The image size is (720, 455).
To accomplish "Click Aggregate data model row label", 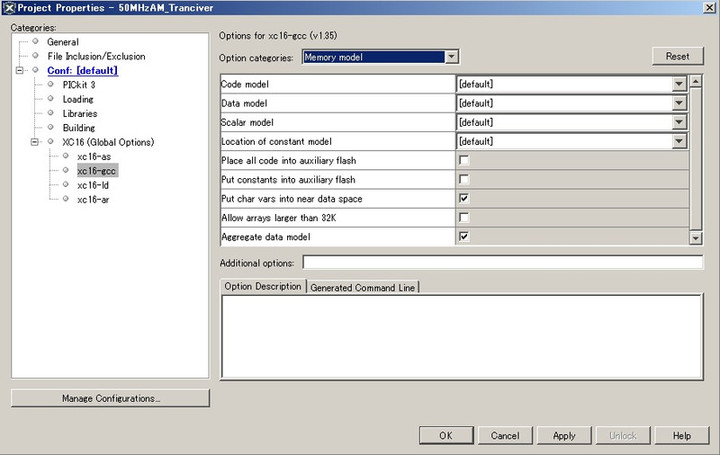I will click(x=265, y=237).
